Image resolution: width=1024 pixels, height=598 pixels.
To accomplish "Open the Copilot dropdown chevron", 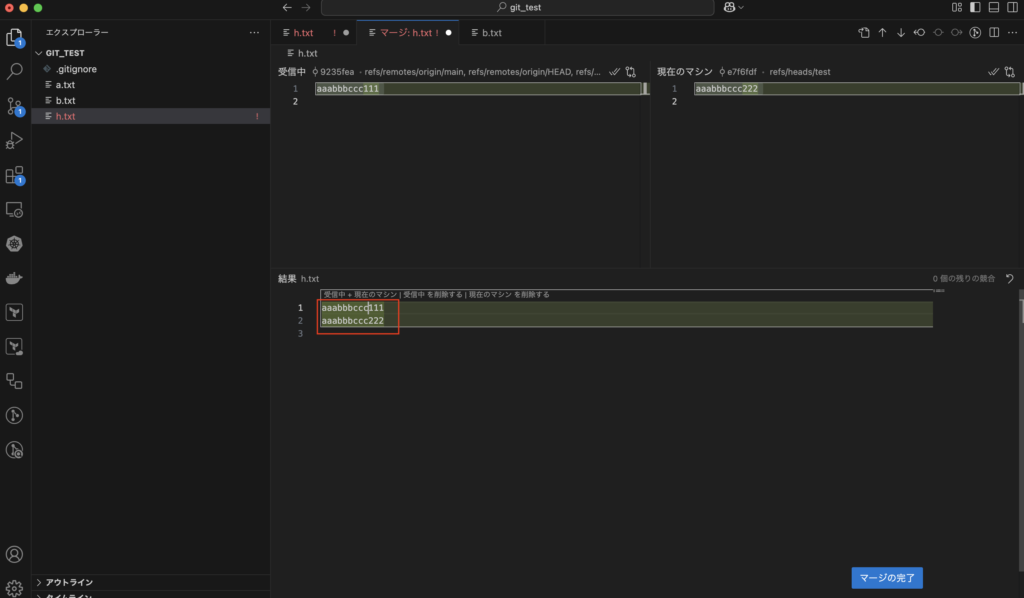I will click(741, 7).
